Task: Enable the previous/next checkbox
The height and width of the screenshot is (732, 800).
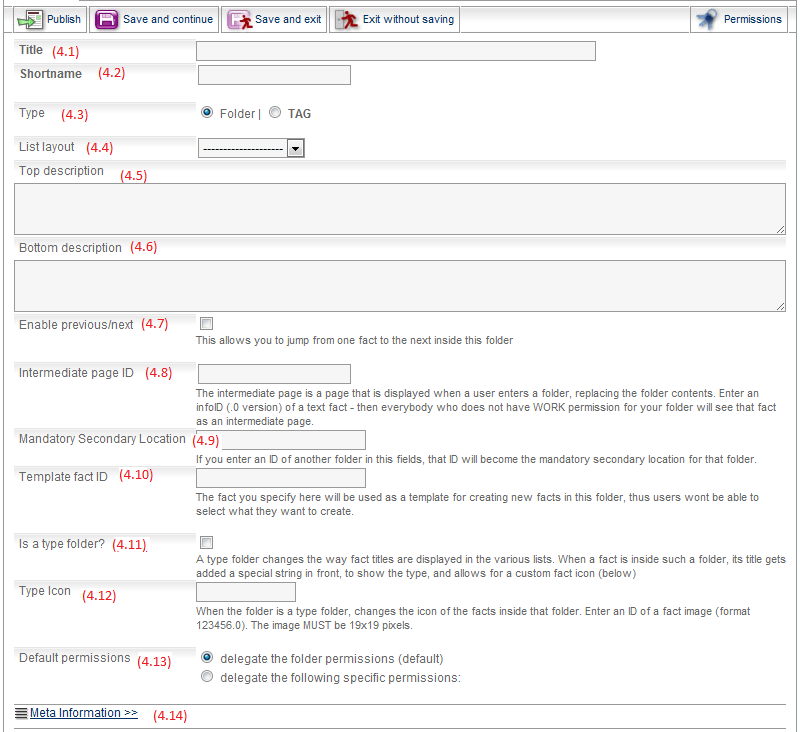Action: point(206,324)
